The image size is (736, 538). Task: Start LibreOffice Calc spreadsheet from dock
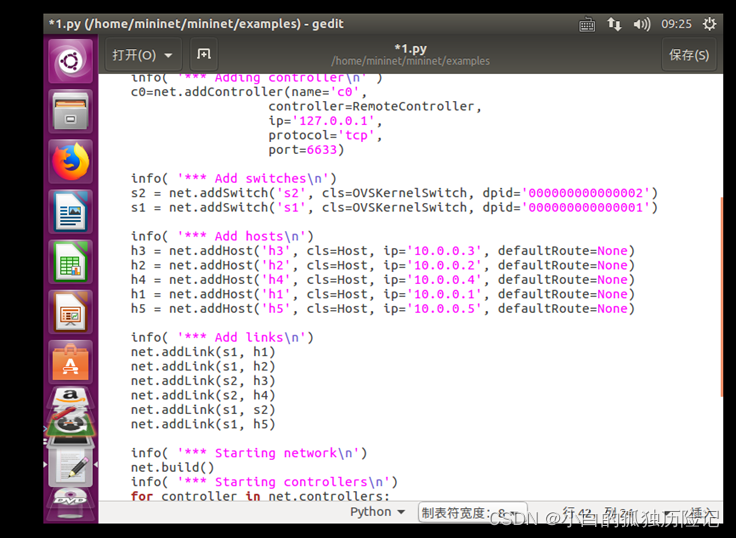click(x=70, y=262)
